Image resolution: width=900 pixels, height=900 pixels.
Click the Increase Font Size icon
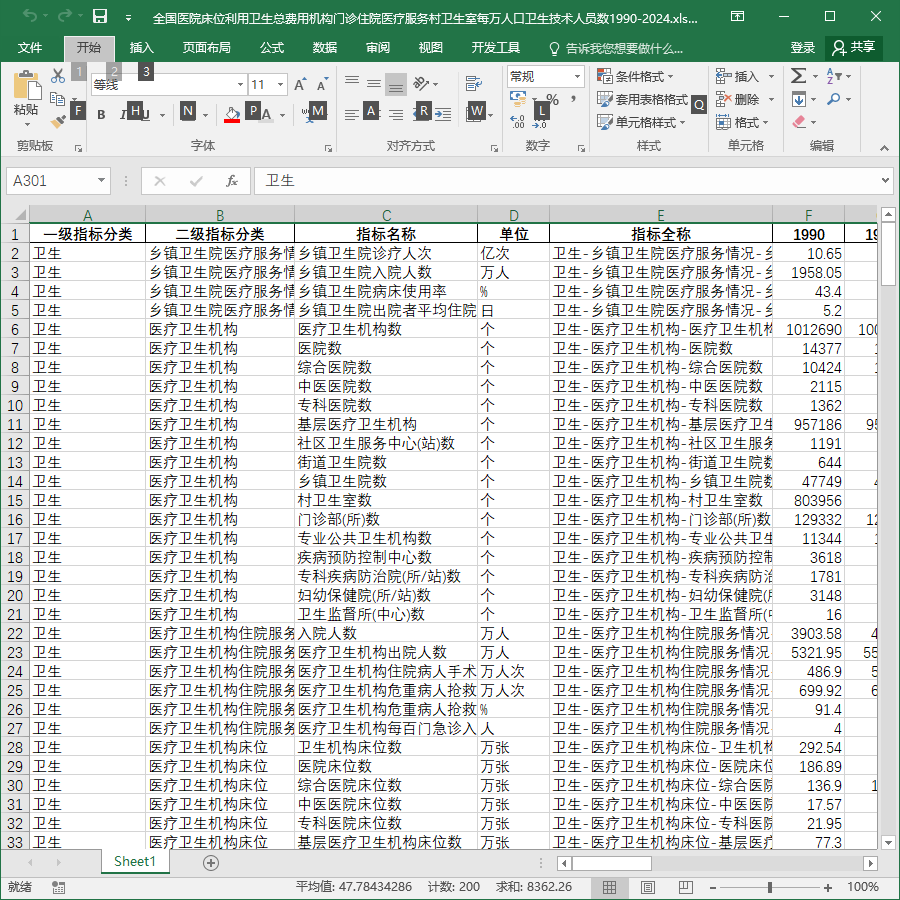coord(300,84)
